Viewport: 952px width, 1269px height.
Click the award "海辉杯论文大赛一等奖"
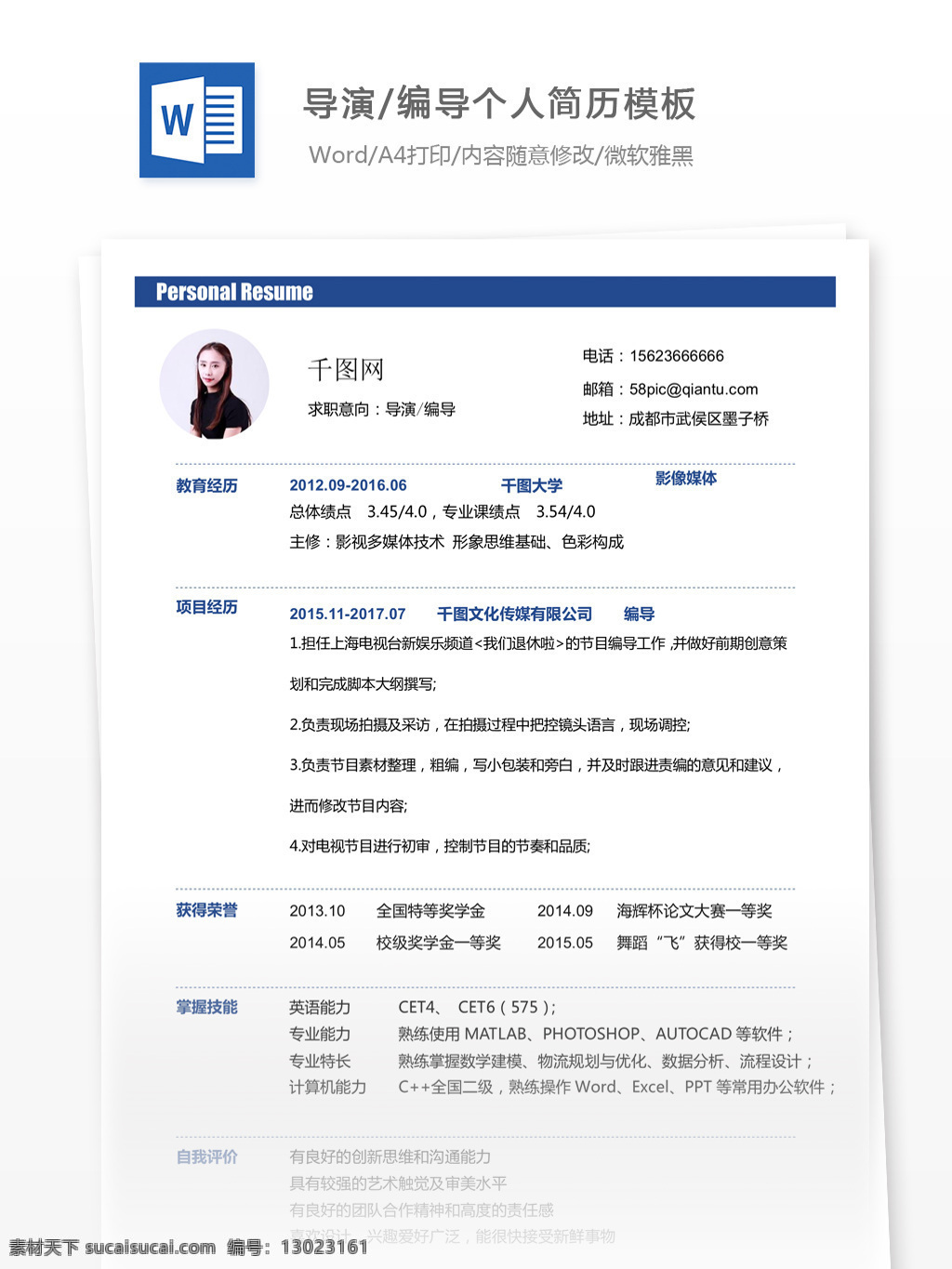(x=694, y=911)
